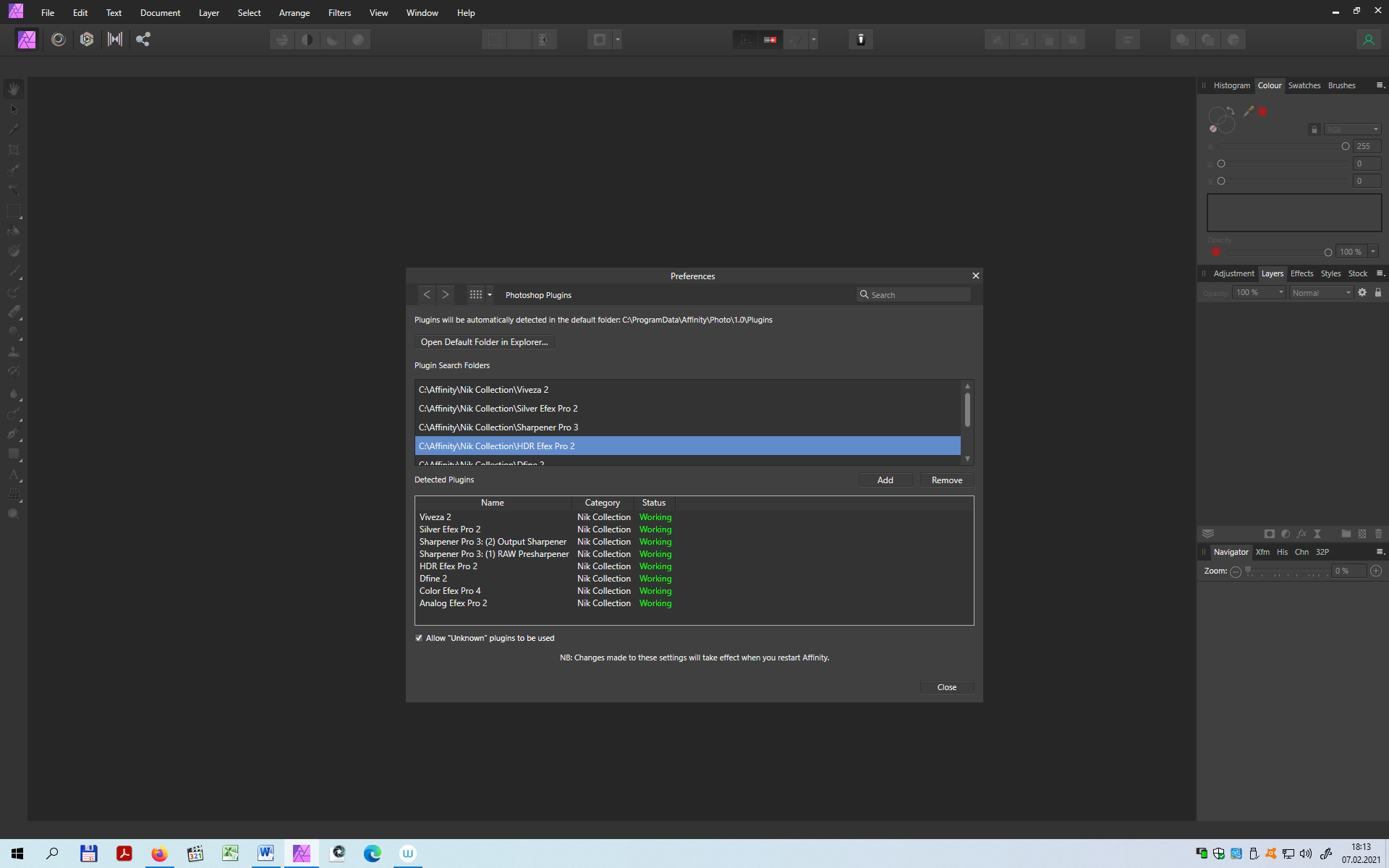Click the account profile icon
The width and height of the screenshot is (1389, 868).
[1368, 40]
